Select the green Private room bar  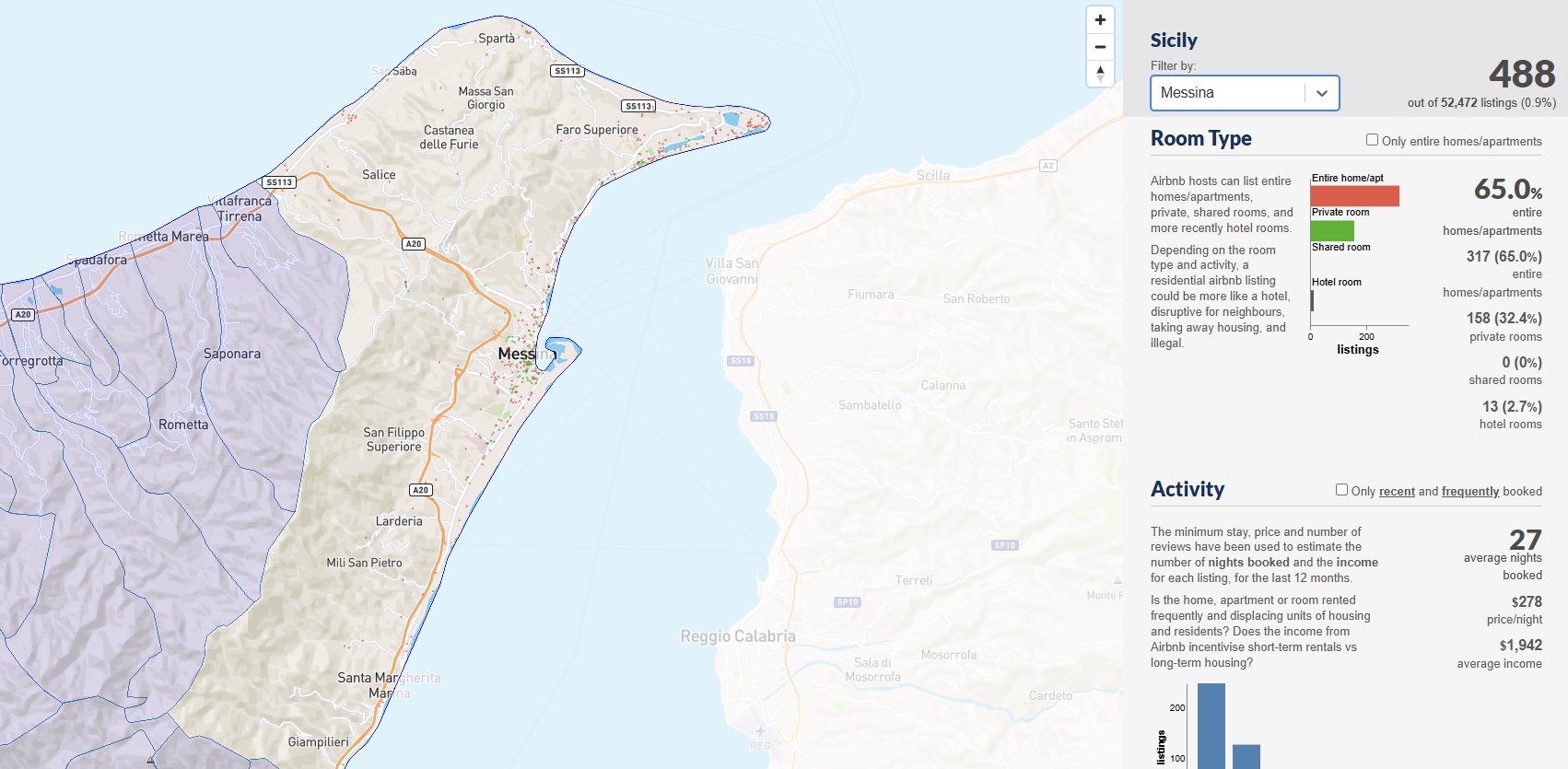pyautogui.click(x=1332, y=230)
